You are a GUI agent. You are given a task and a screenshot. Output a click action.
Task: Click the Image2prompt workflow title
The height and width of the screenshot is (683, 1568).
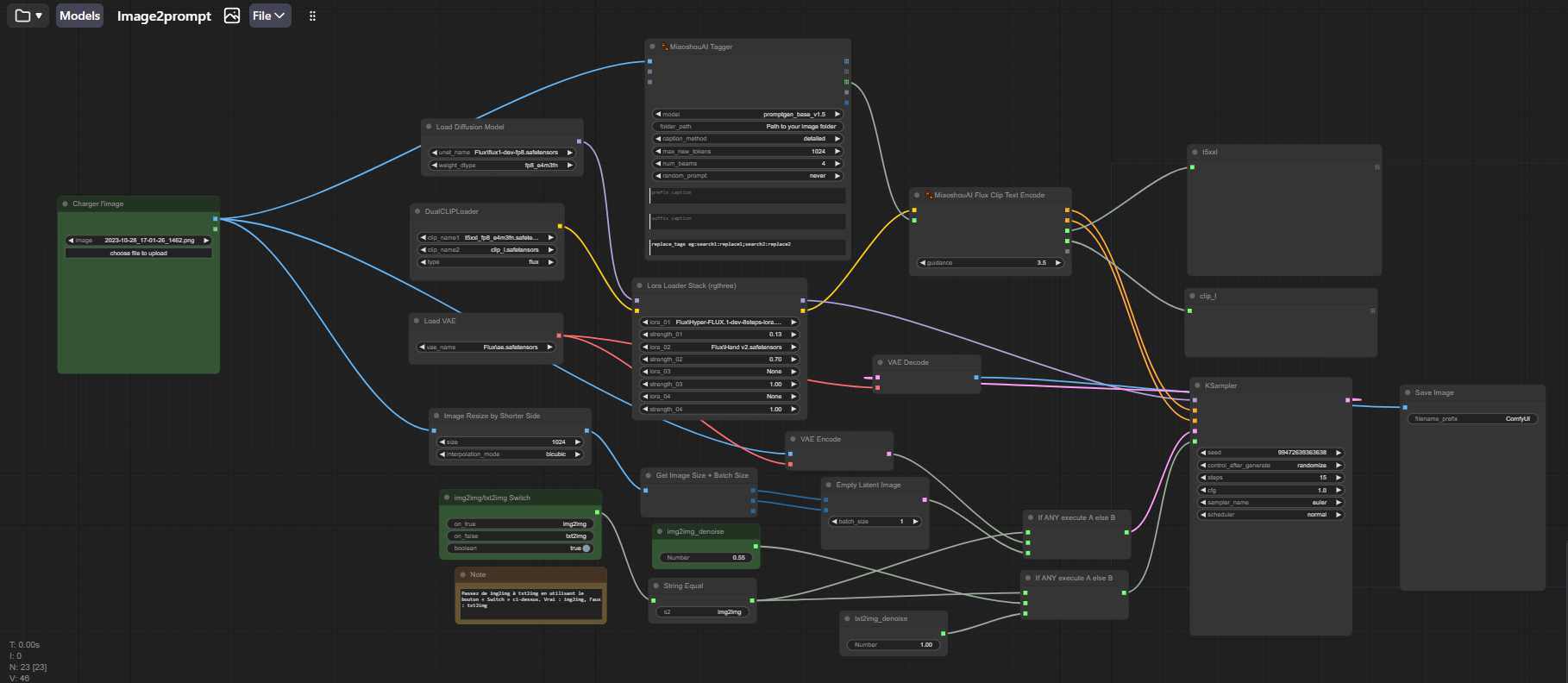pyautogui.click(x=164, y=16)
